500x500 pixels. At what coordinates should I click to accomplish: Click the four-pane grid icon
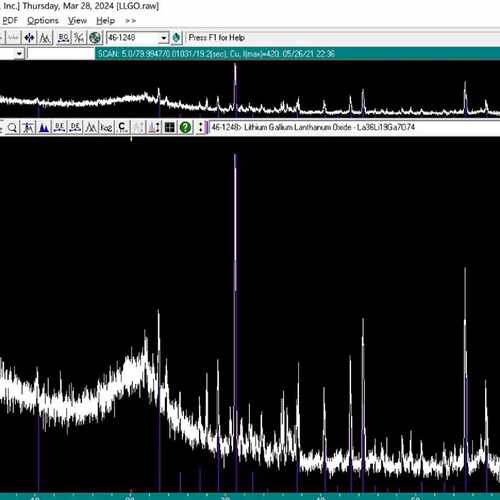[x=170, y=127]
